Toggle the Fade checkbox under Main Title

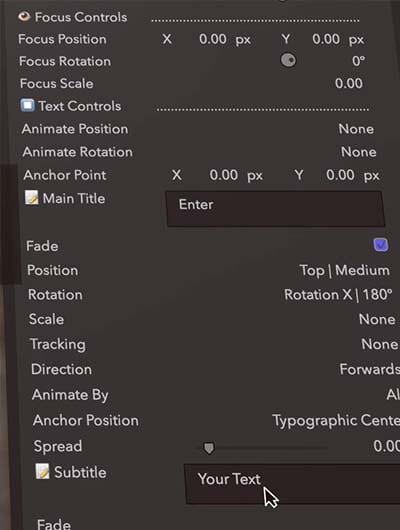[x=381, y=245]
